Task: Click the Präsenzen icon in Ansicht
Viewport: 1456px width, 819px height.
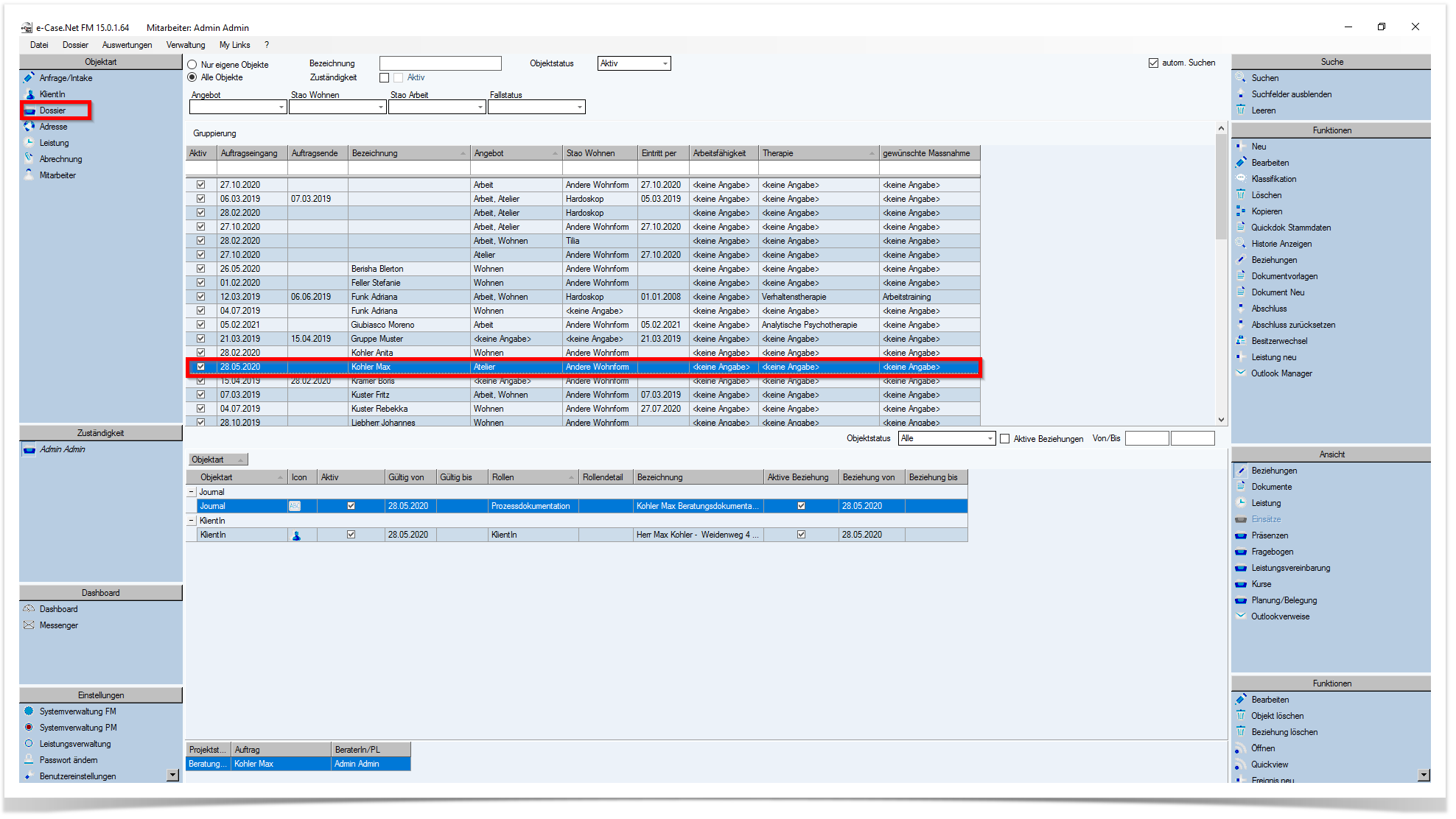Action: click(1241, 535)
